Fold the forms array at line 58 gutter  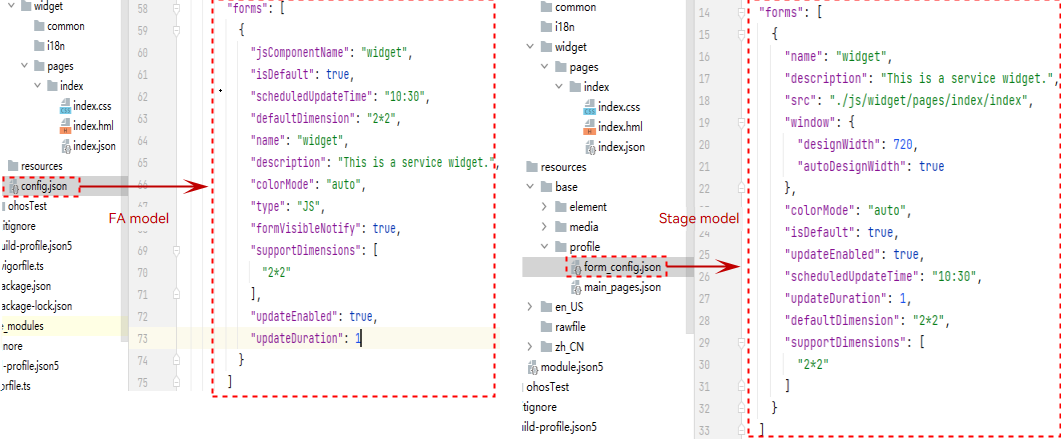177,9
